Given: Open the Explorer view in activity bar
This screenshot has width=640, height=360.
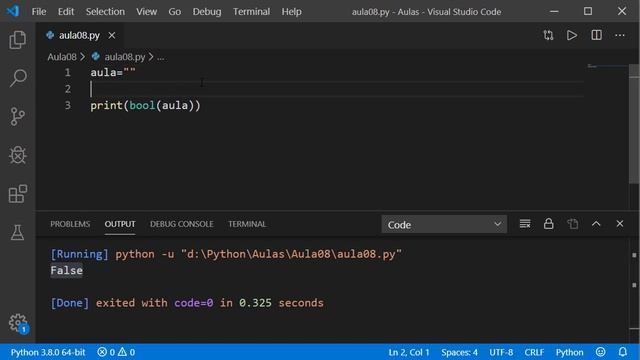Looking at the screenshot, I should click(x=18, y=40).
